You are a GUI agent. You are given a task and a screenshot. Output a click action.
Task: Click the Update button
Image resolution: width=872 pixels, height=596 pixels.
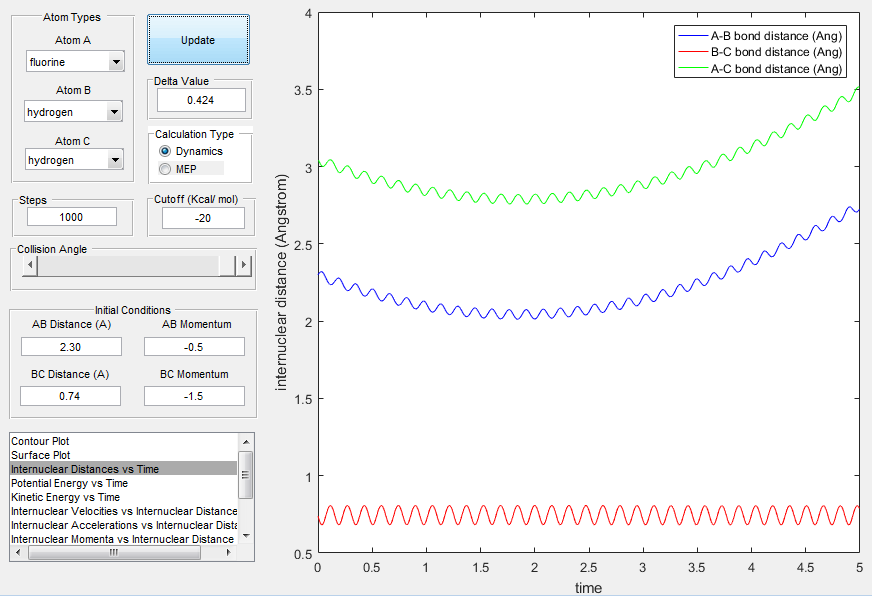[x=197, y=40]
